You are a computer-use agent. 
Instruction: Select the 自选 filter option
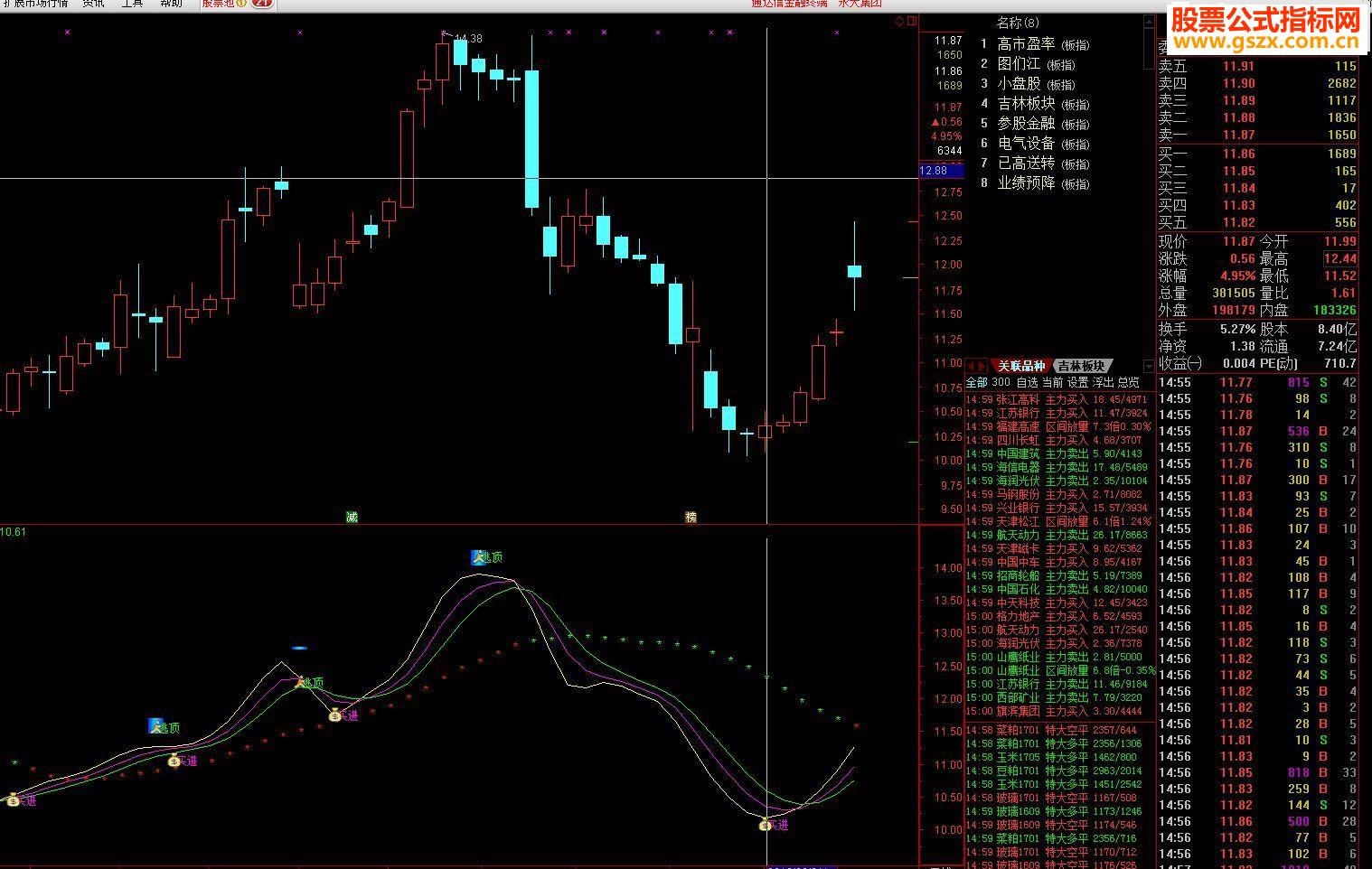click(x=1027, y=382)
